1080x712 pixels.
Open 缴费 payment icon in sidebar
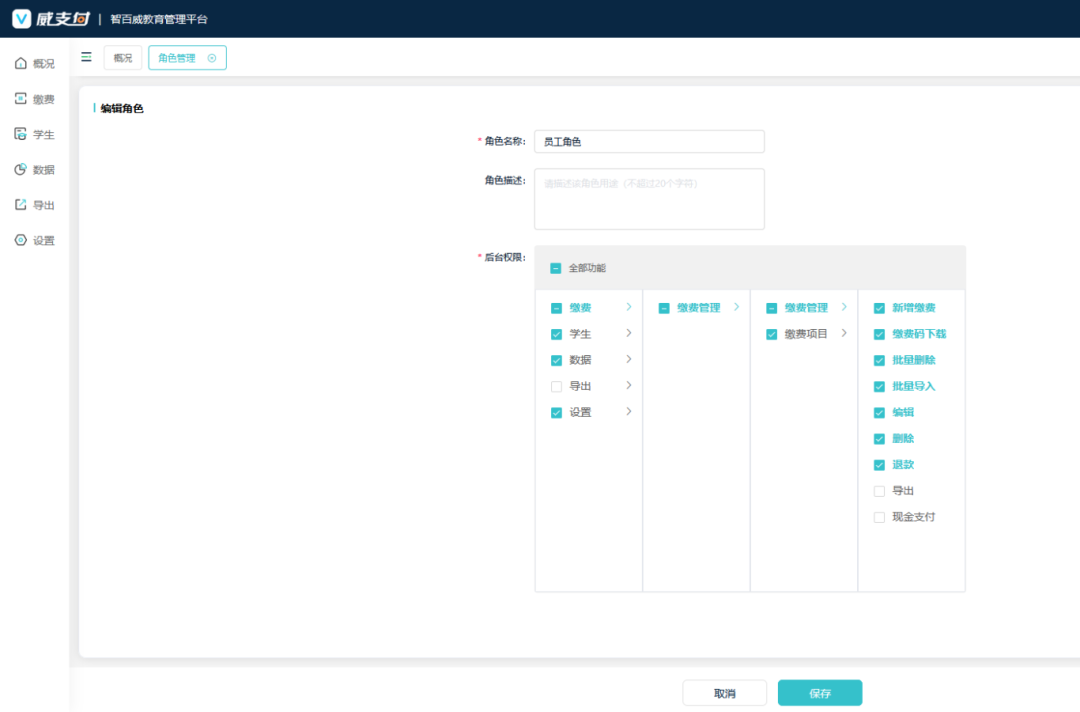[20, 99]
